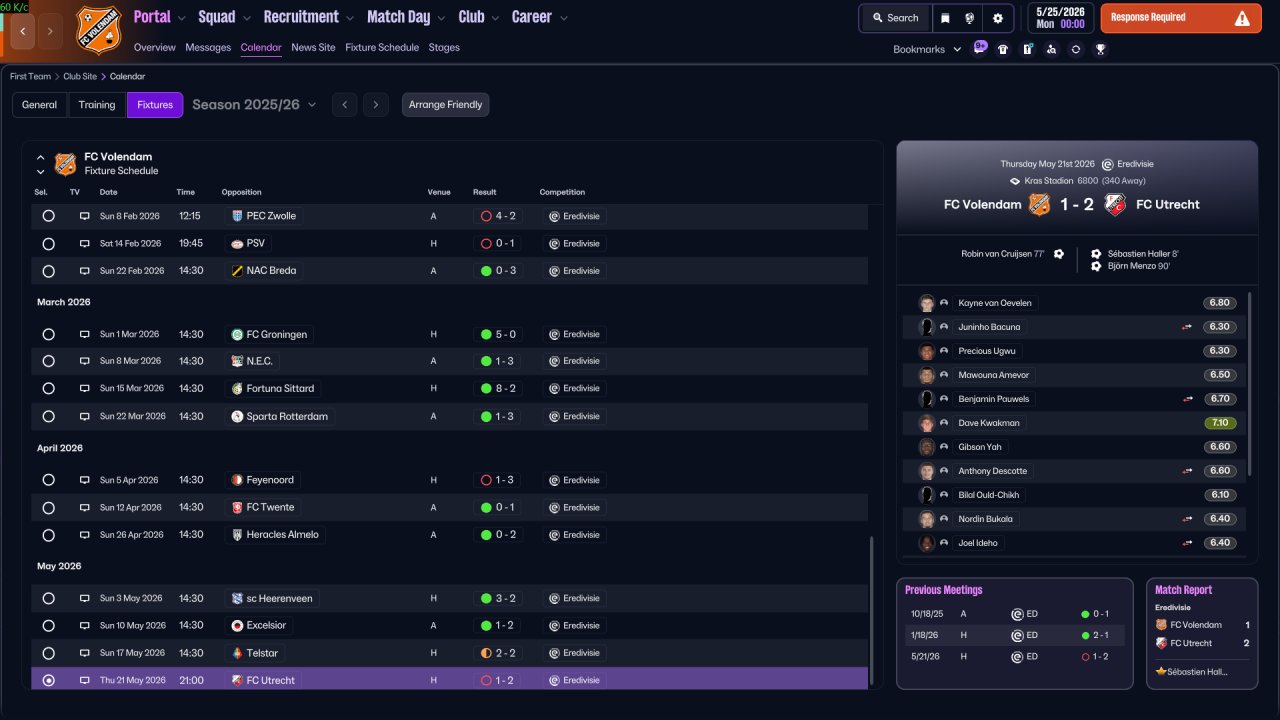Expand the Match Day menu dropdown

[441, 18]
